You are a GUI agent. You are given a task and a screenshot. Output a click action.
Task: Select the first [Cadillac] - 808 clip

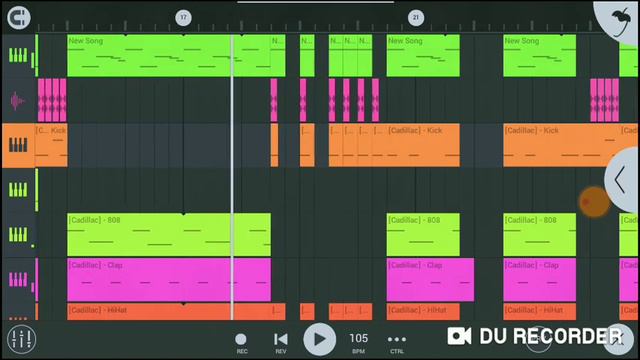pos(169,235)
